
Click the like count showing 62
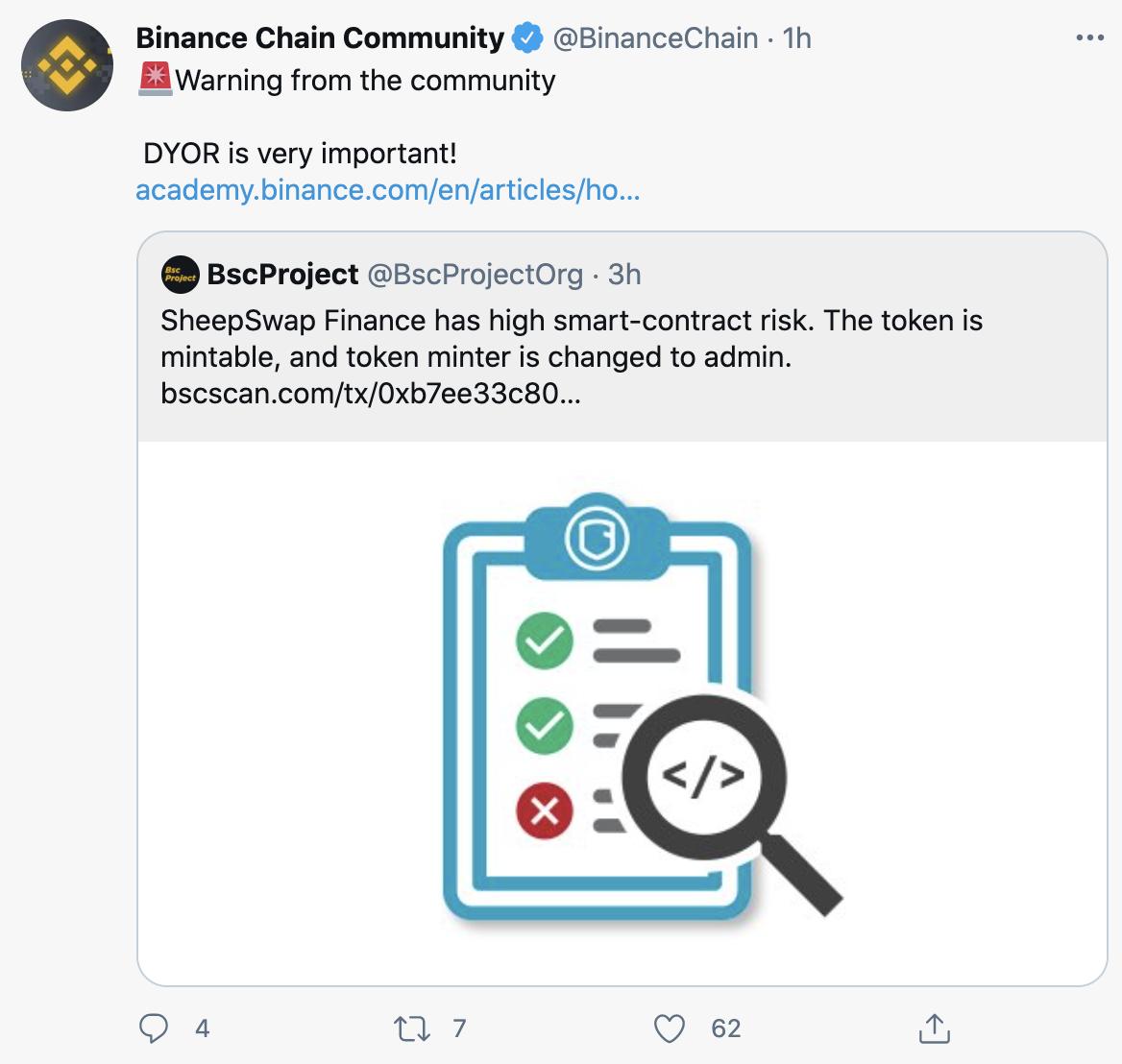coord(725,1028)
